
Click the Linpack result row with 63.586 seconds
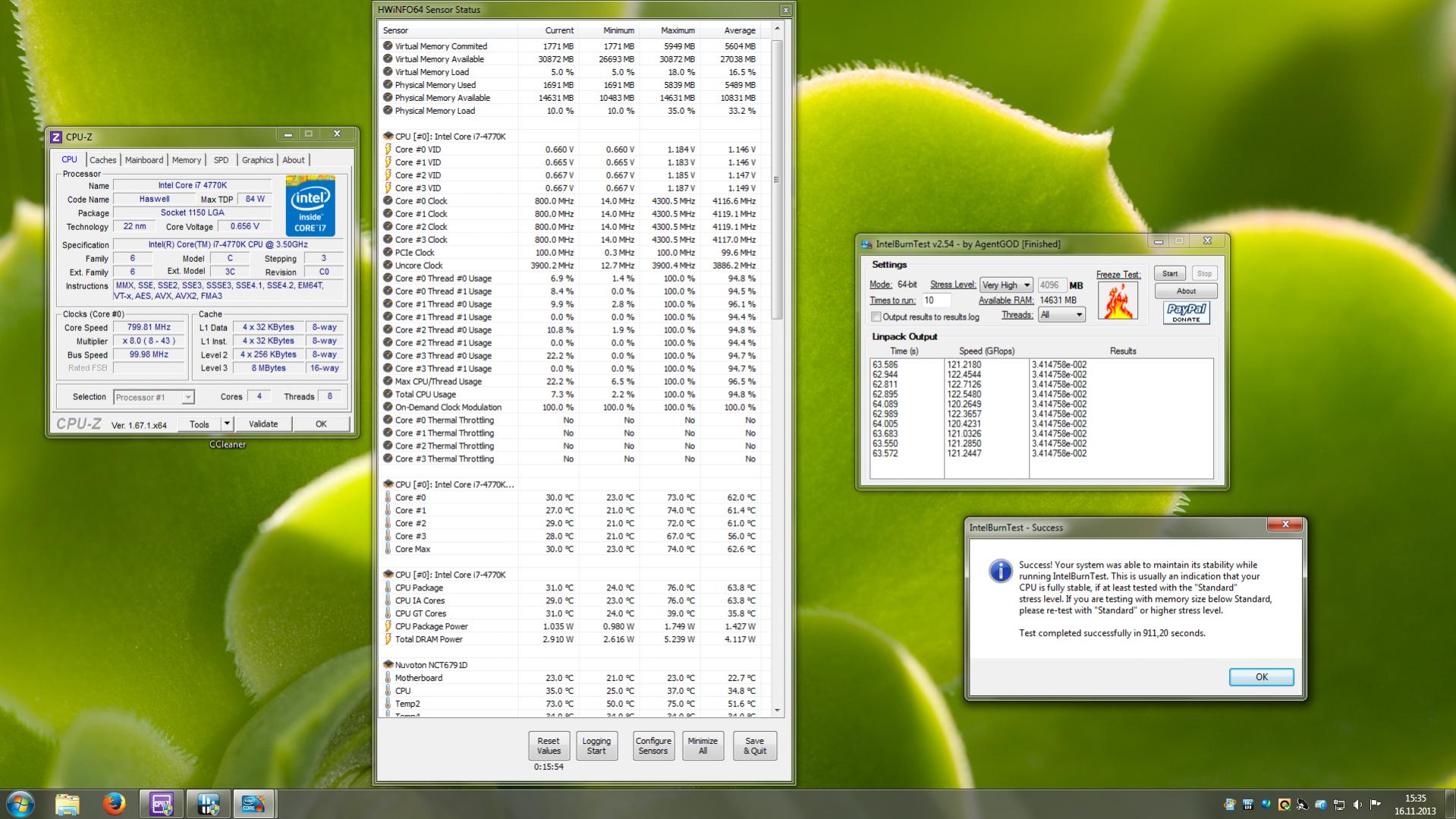coord(1041,364)
